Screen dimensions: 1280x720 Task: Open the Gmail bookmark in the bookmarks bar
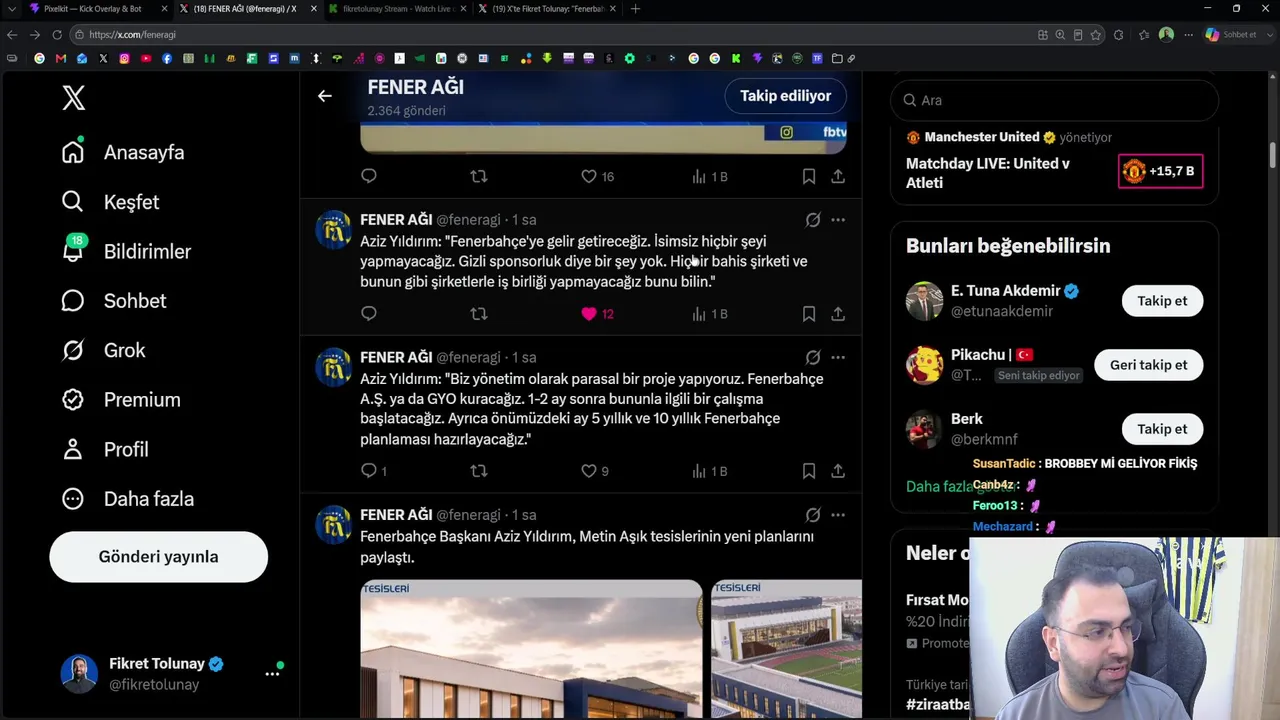tap(61, 59)
